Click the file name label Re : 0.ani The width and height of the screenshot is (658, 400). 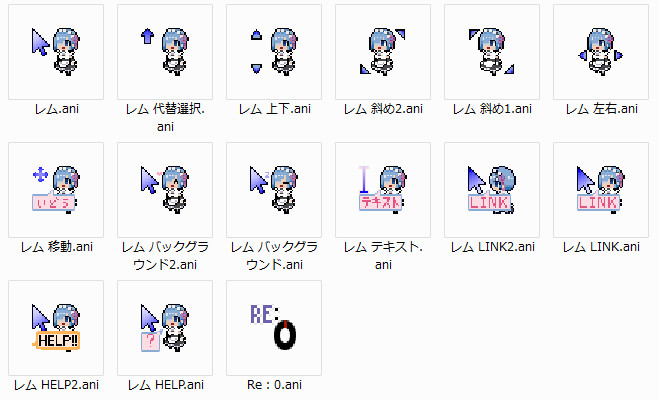click(274, 384)
